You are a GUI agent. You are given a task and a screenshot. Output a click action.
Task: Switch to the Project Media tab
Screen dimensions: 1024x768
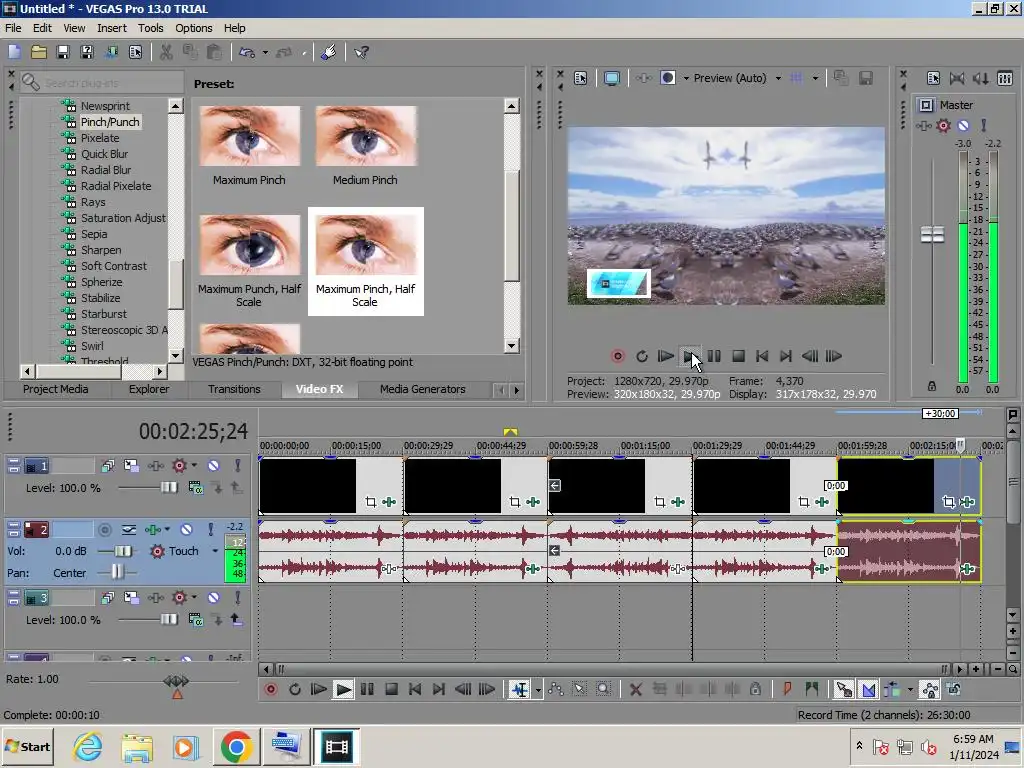pyautogui.click(x=56, y=389)
